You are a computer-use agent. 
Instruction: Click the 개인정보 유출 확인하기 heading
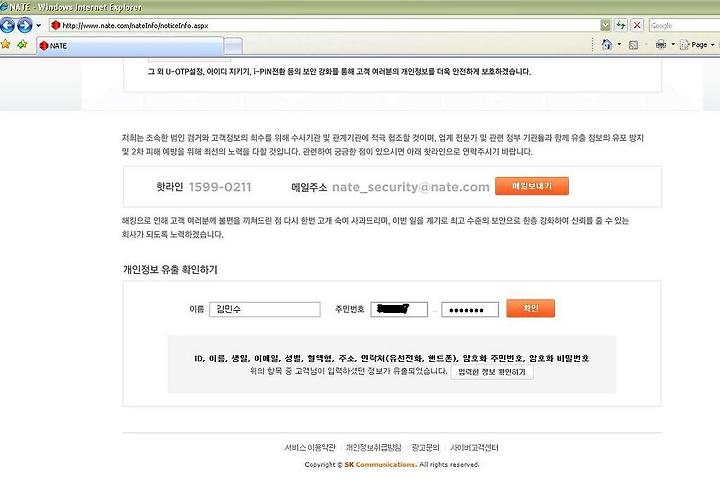click(x=170, y=270)
